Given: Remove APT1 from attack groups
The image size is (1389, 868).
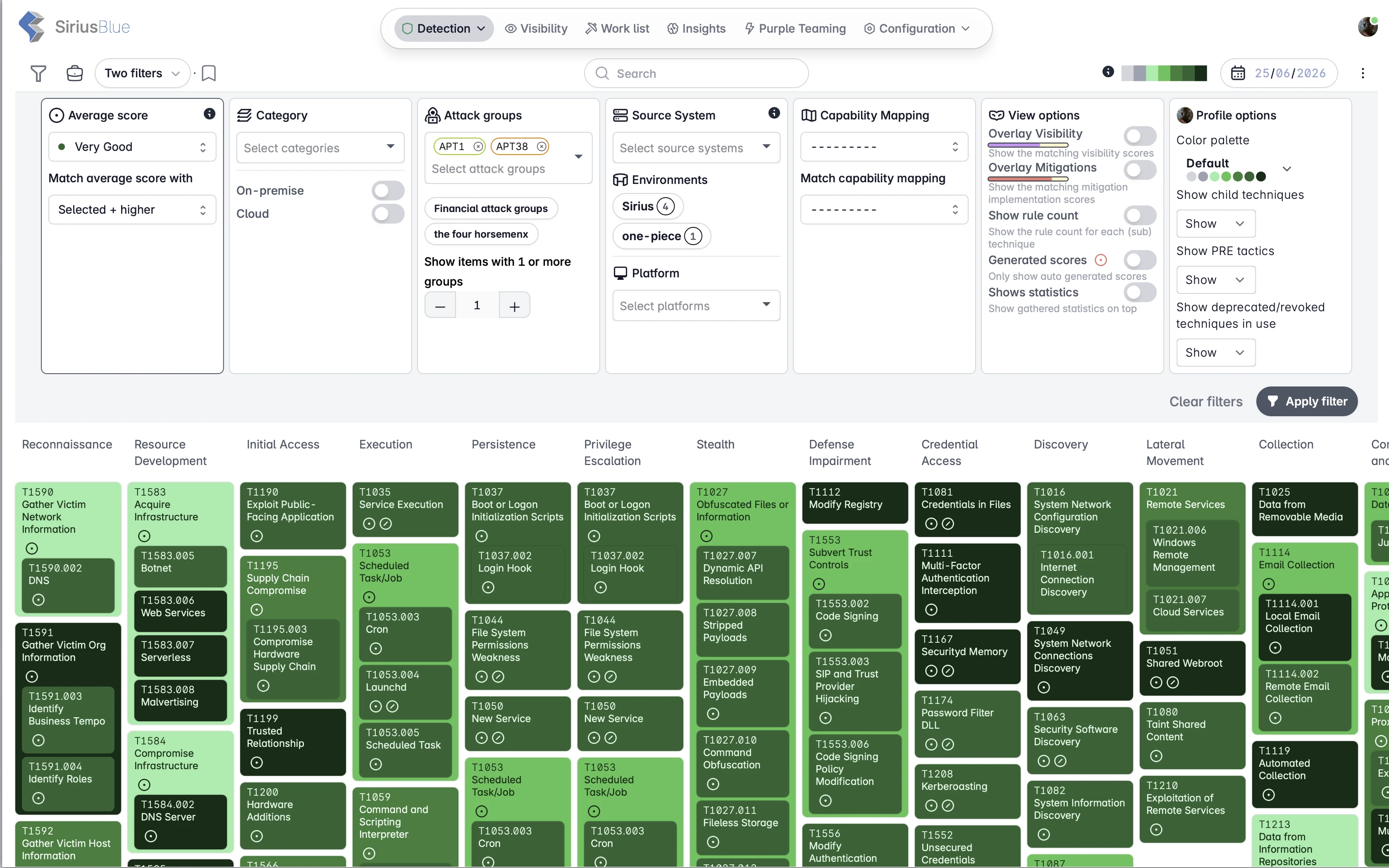Looking at the screenshot, I should [477, 147].
